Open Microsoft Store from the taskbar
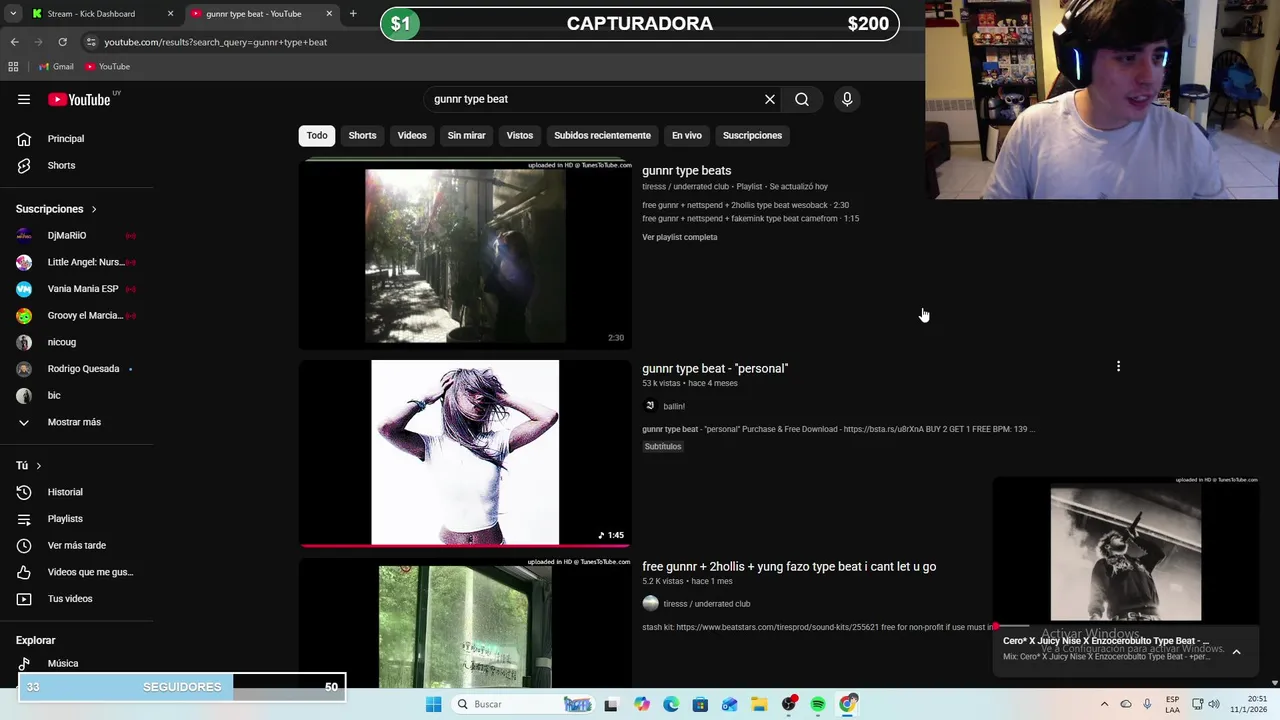Viewport: 1280px width, 720px height. click(700, 704)
